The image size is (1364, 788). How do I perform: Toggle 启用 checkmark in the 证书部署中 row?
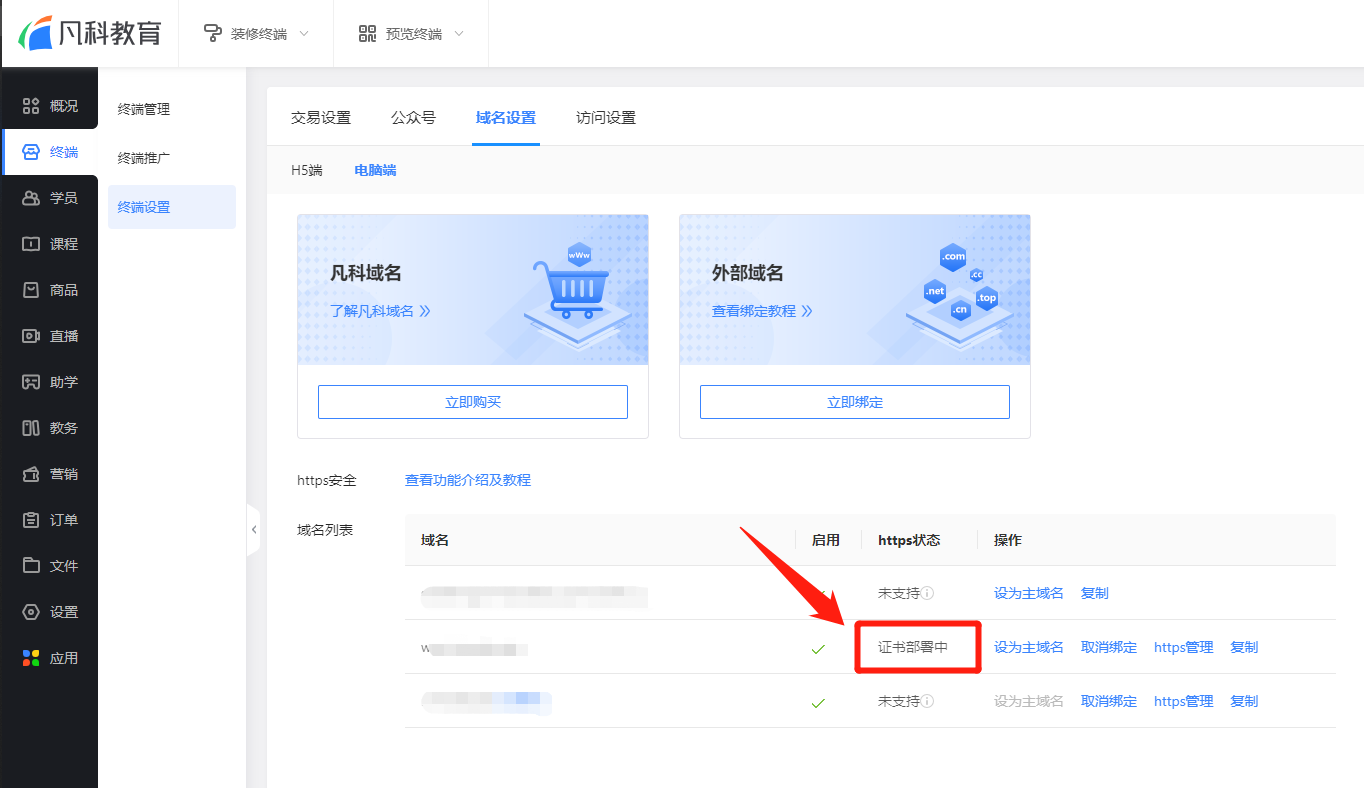pos(818,649)
